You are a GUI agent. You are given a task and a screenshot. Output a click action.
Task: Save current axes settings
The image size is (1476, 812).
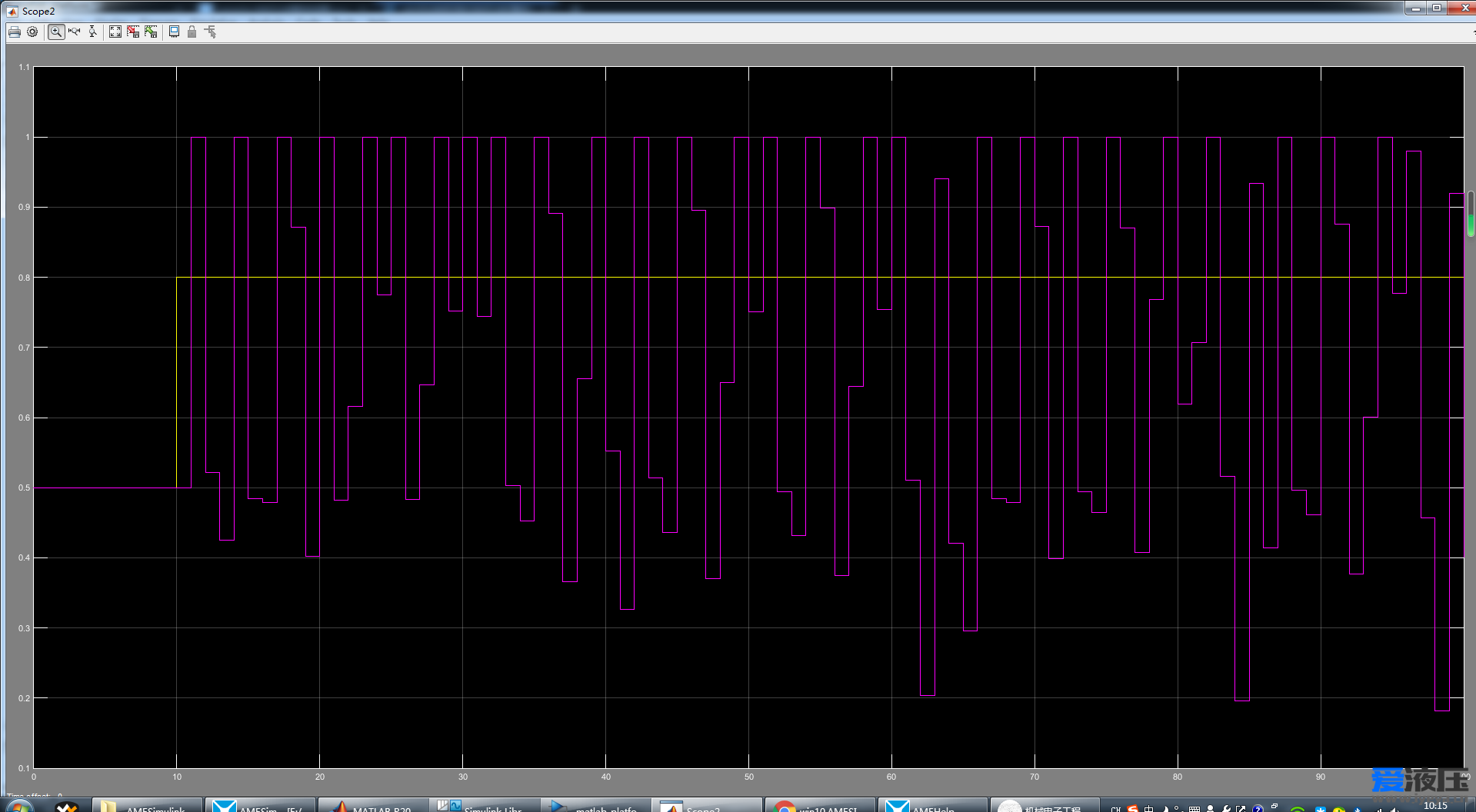[x=133, y=32]
